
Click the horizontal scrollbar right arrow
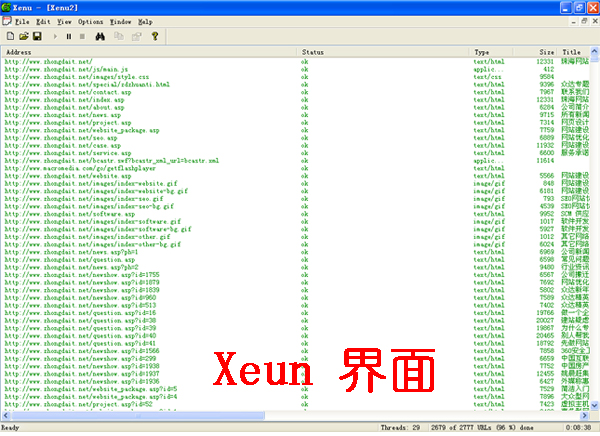point(584,415)
